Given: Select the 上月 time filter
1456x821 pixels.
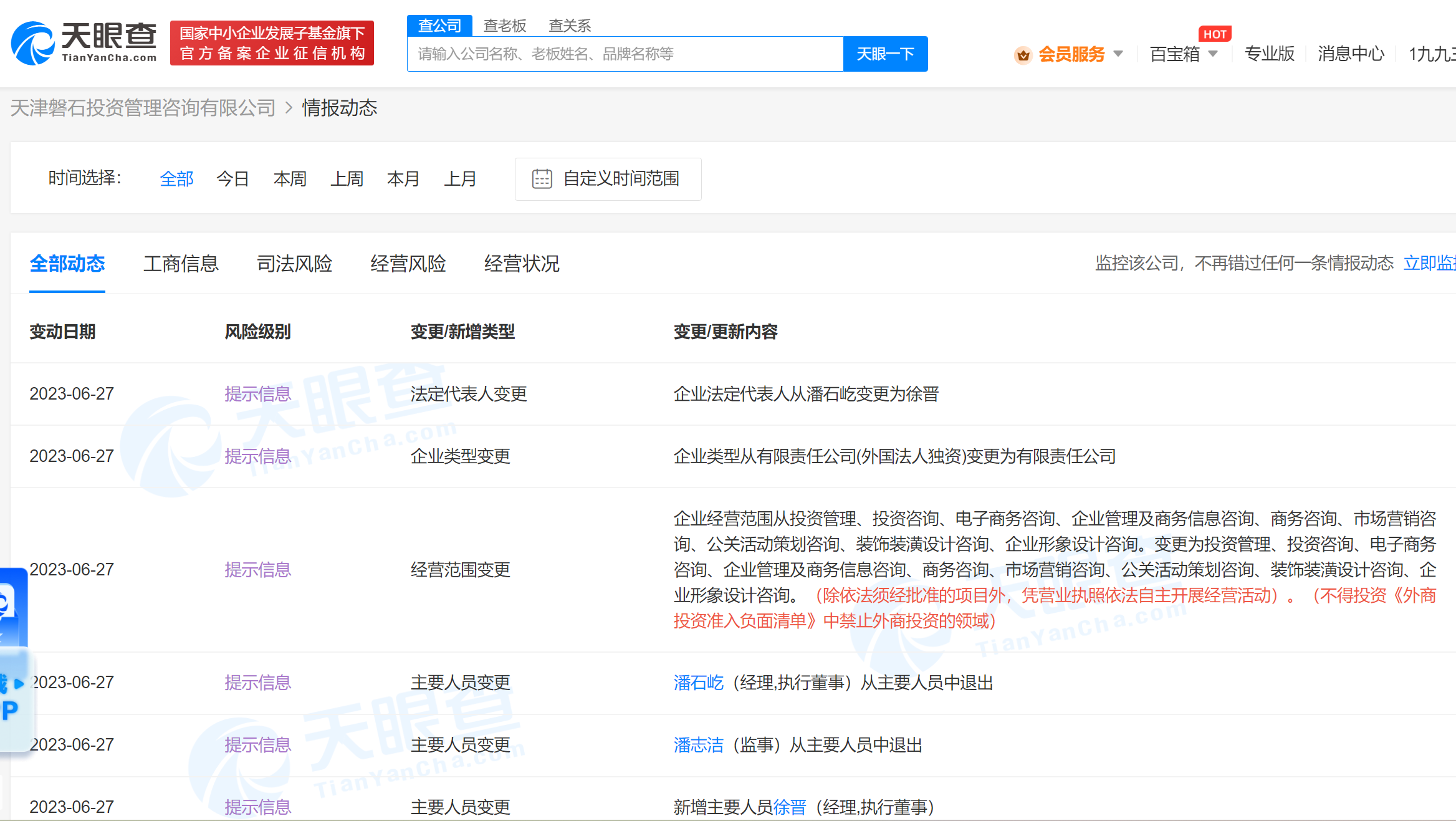Looking at the screenshot, I should 460,179.
